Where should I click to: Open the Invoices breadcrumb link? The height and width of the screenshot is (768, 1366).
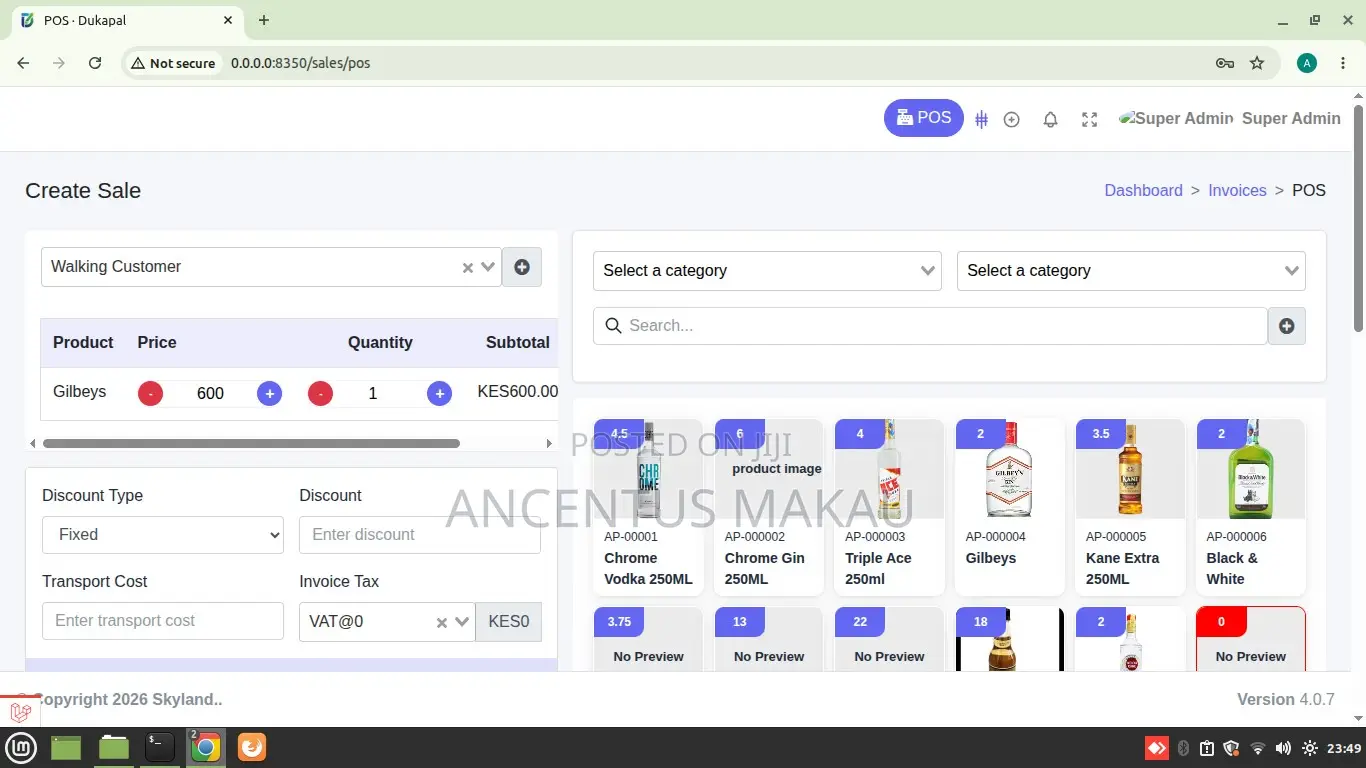[1237, 190]
